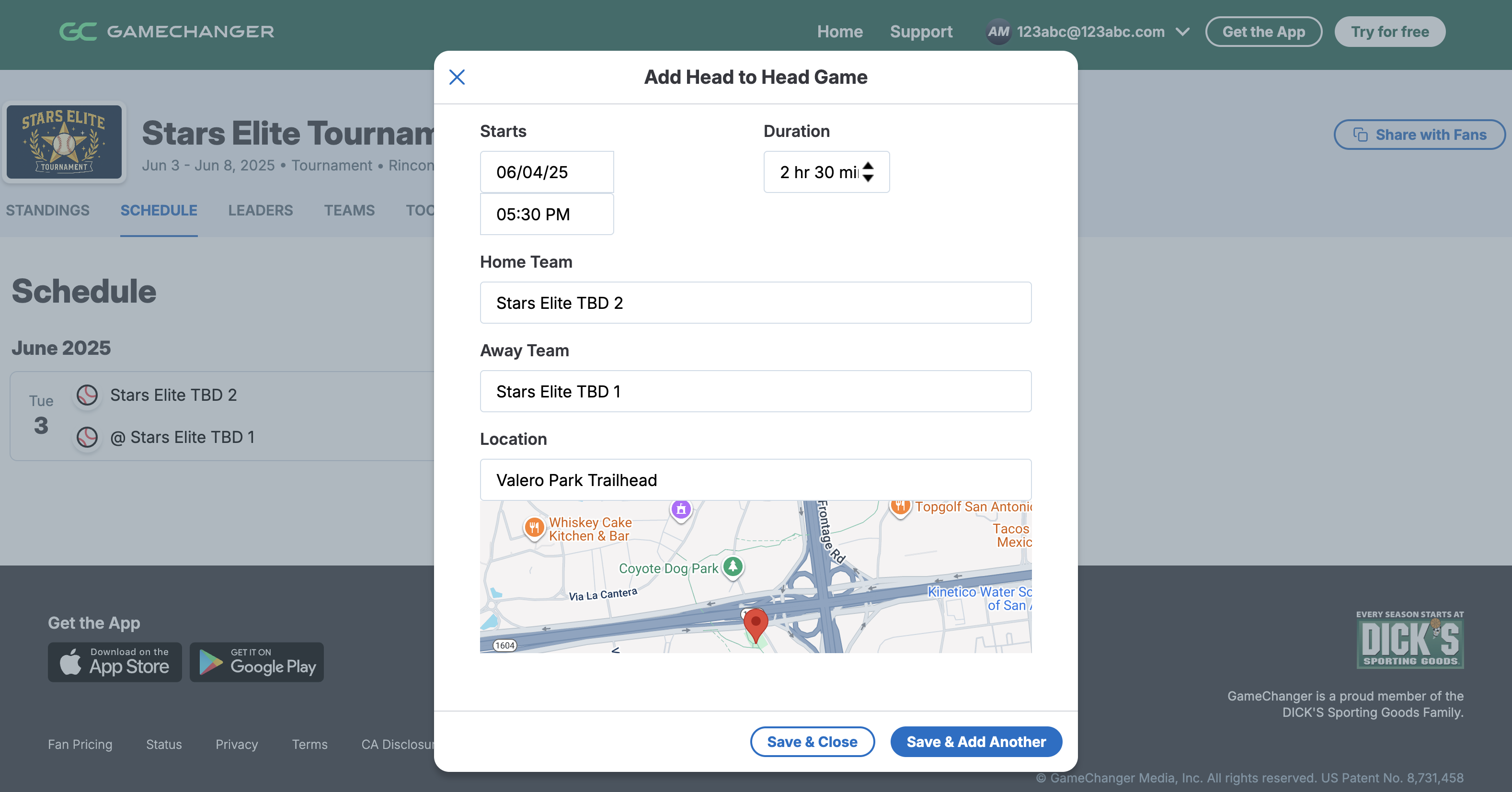This screenshot has width=1512, height=792.
Task: Click the GameChanger logo in the header
Action: [167, 32]
